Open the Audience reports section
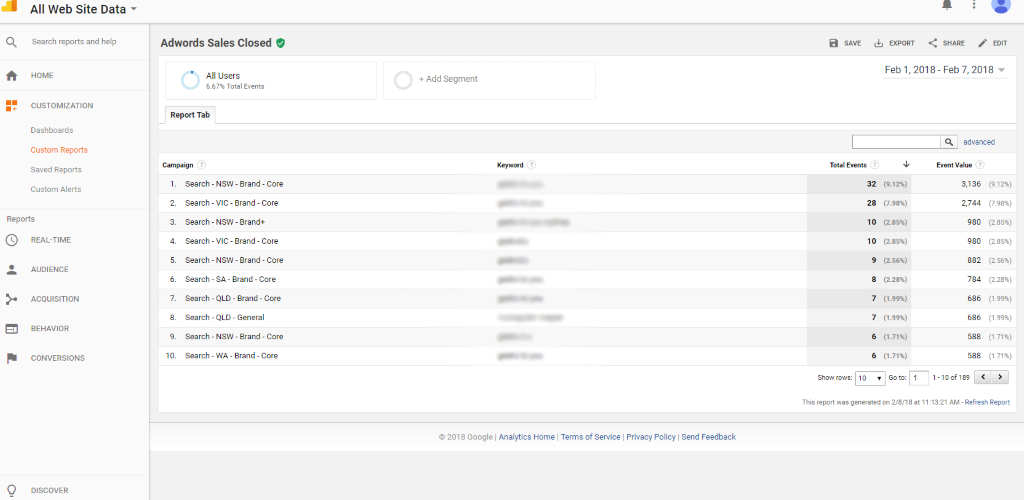 50,270
